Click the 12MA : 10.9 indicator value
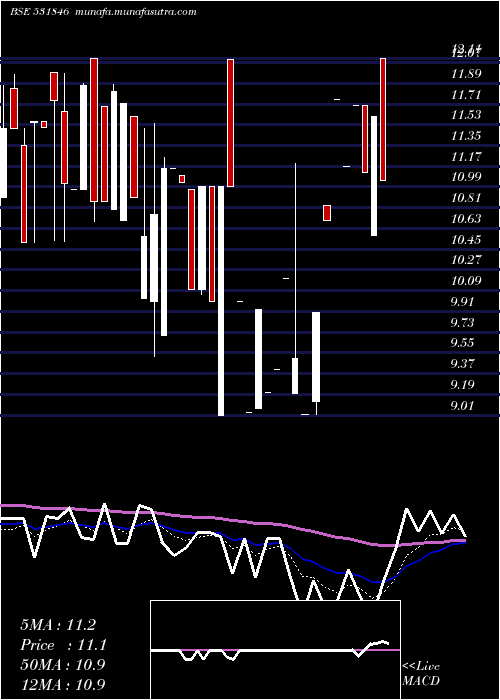 pyautogui.click(x=62, y=685)
